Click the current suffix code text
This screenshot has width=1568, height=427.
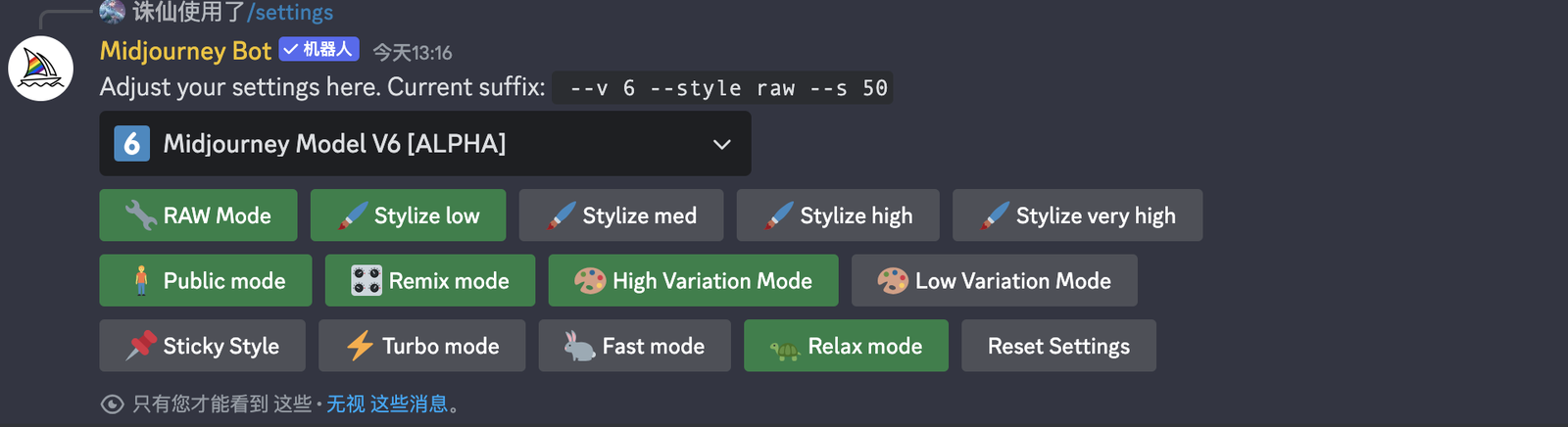click(x=723, y=88)
